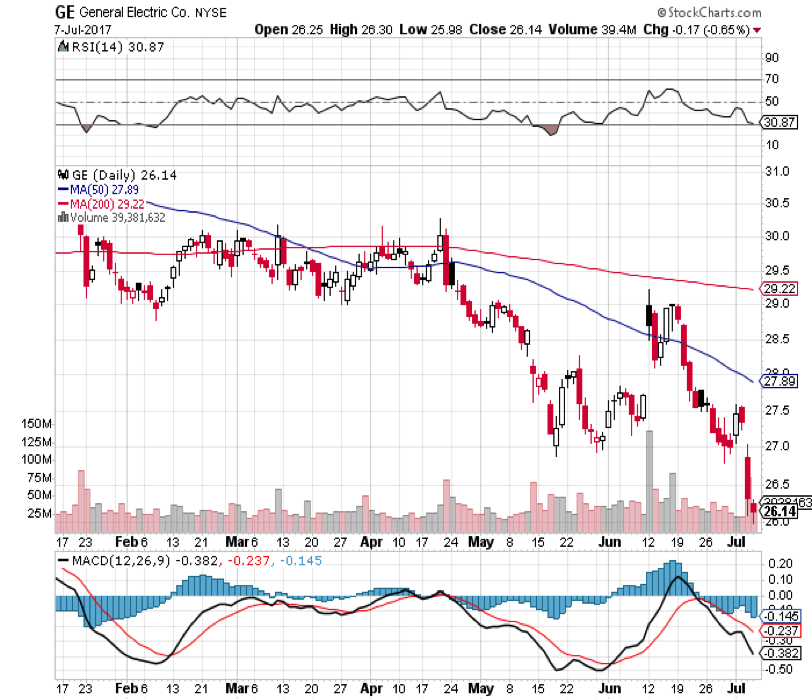
Task: Click the 27.89 blue price tag
Action: pos(777,381)
